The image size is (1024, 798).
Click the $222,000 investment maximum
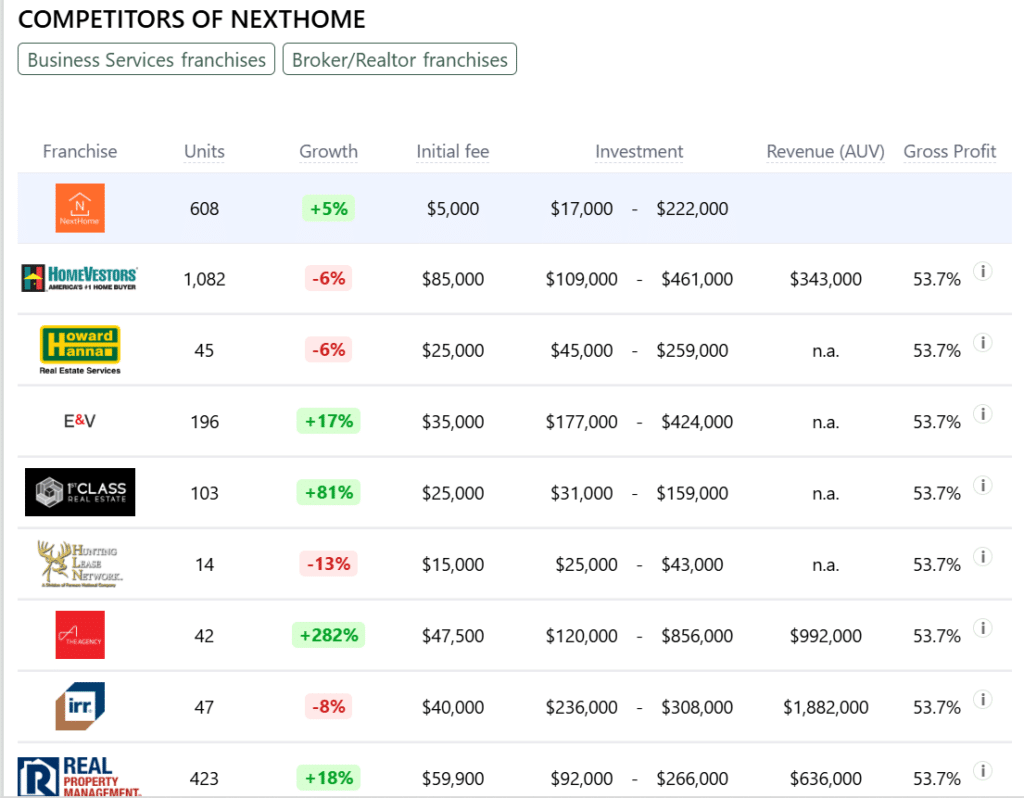tap(692, 209)
